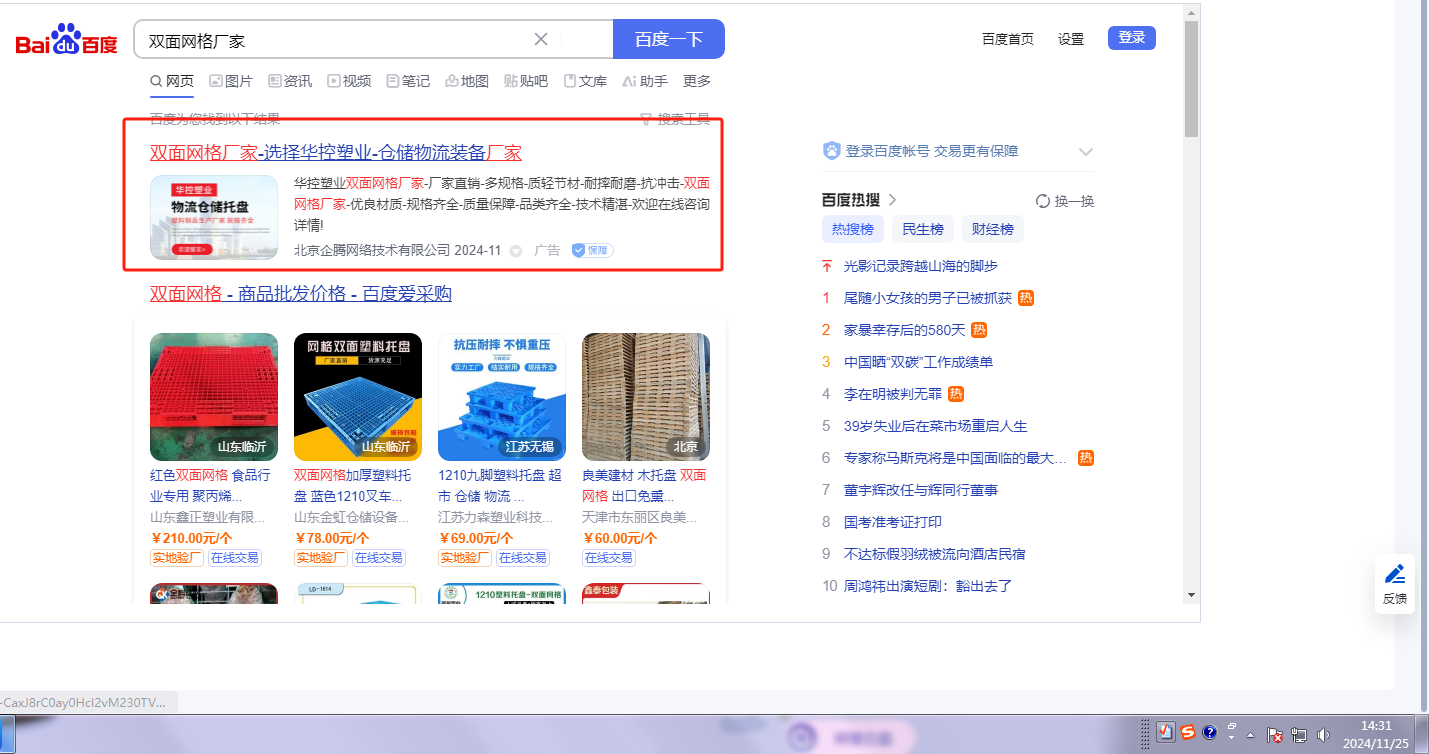Open the 视频 video tab
The height and width of the screenshot is (754, 1429).
click(x=349, y=81)
